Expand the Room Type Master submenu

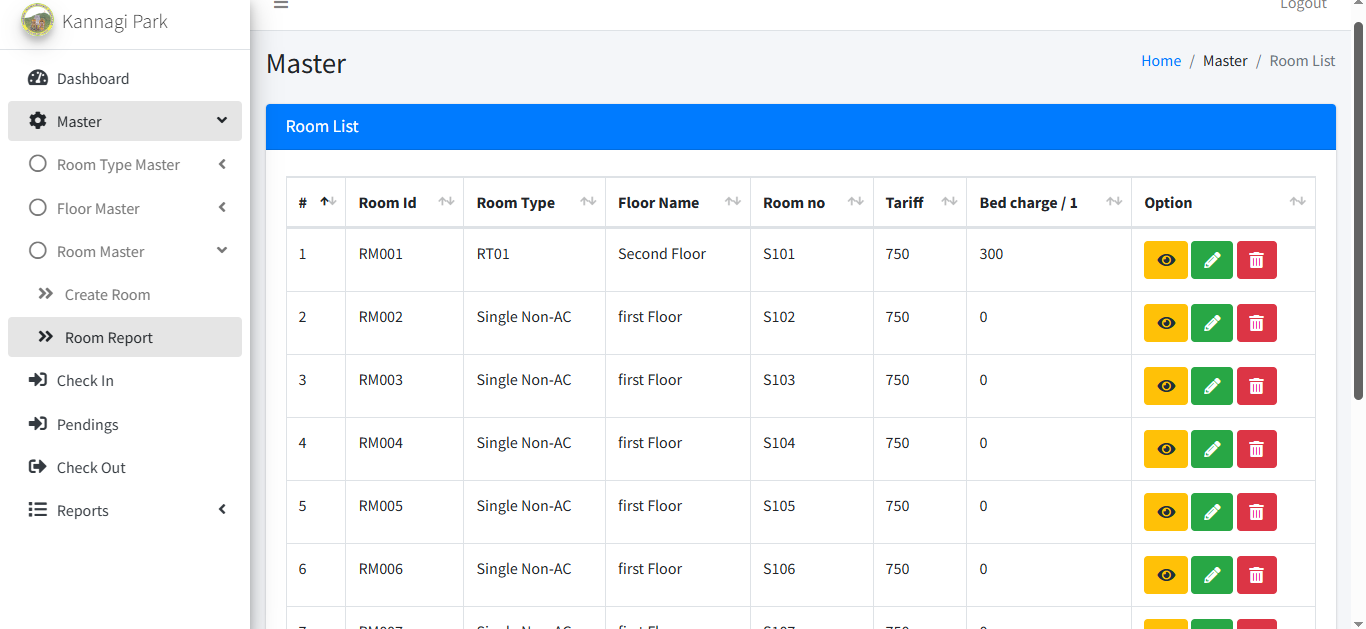pos(222,164)
